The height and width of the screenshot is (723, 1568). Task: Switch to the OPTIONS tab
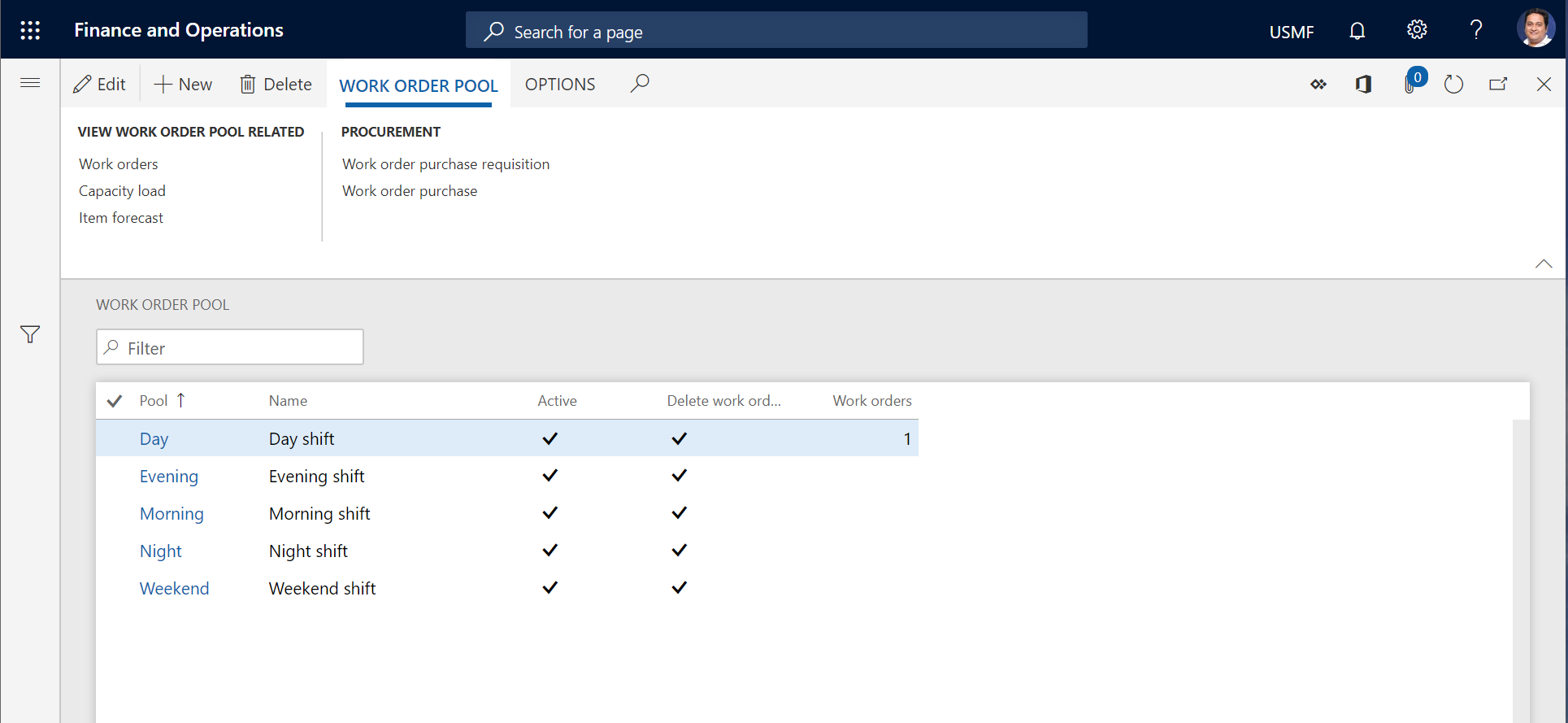point(560,85)
